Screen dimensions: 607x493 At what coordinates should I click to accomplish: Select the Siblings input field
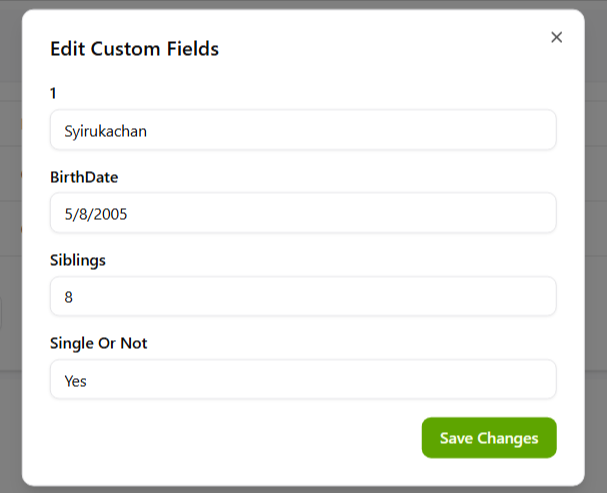pyautogui.click(x=302, y=297)
